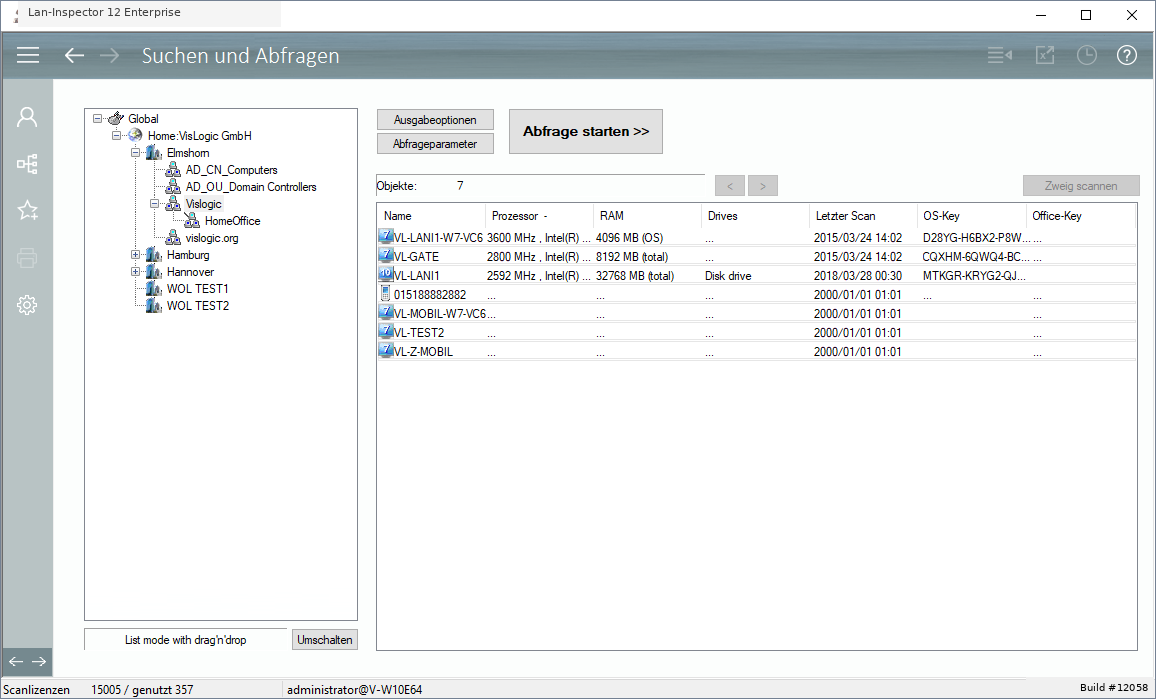Click the List mode with drag'n'drop field
This screenshot has height=699, width=1156.
coord(186,639)
